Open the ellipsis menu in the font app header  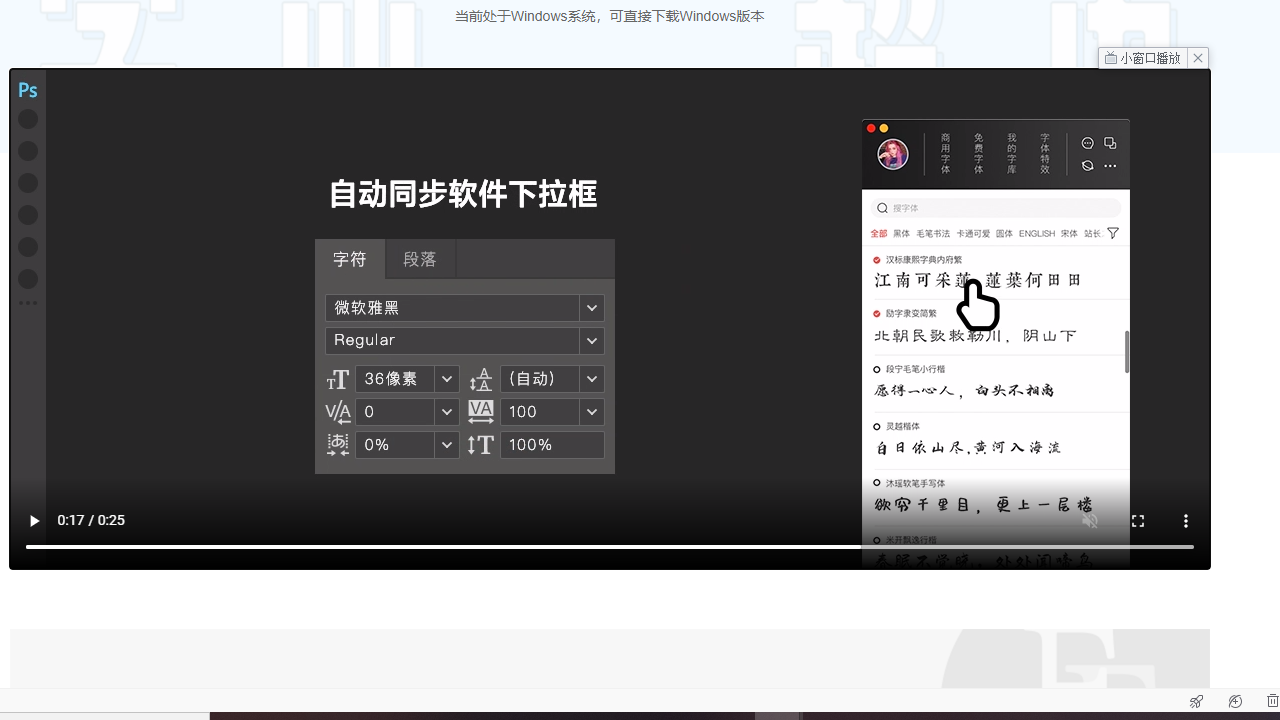(1110, 165)
